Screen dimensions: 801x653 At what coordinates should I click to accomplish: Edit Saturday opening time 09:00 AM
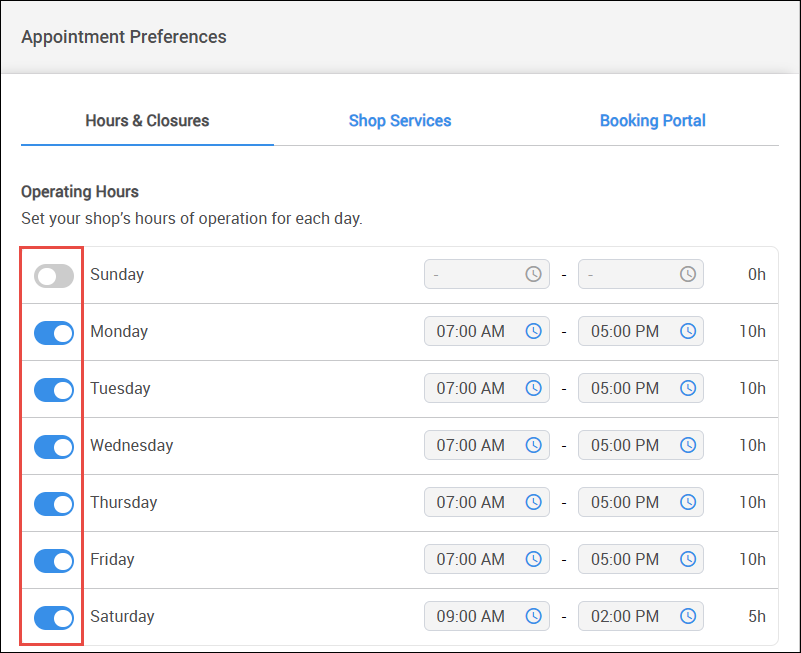pyautogui.click(x=487, y=616)
